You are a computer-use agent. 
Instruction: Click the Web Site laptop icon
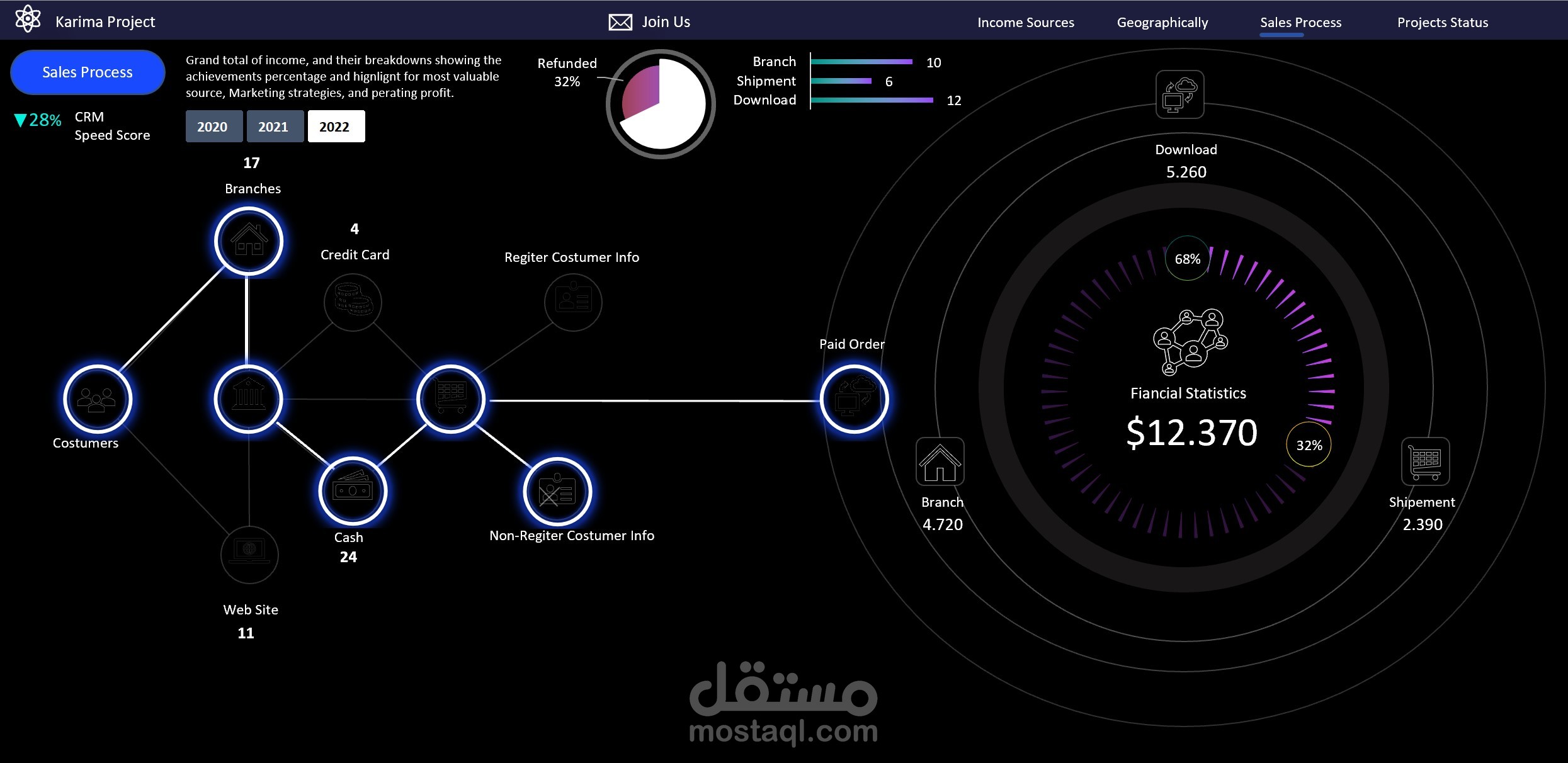pyautogui.click(x=249, y=554)
